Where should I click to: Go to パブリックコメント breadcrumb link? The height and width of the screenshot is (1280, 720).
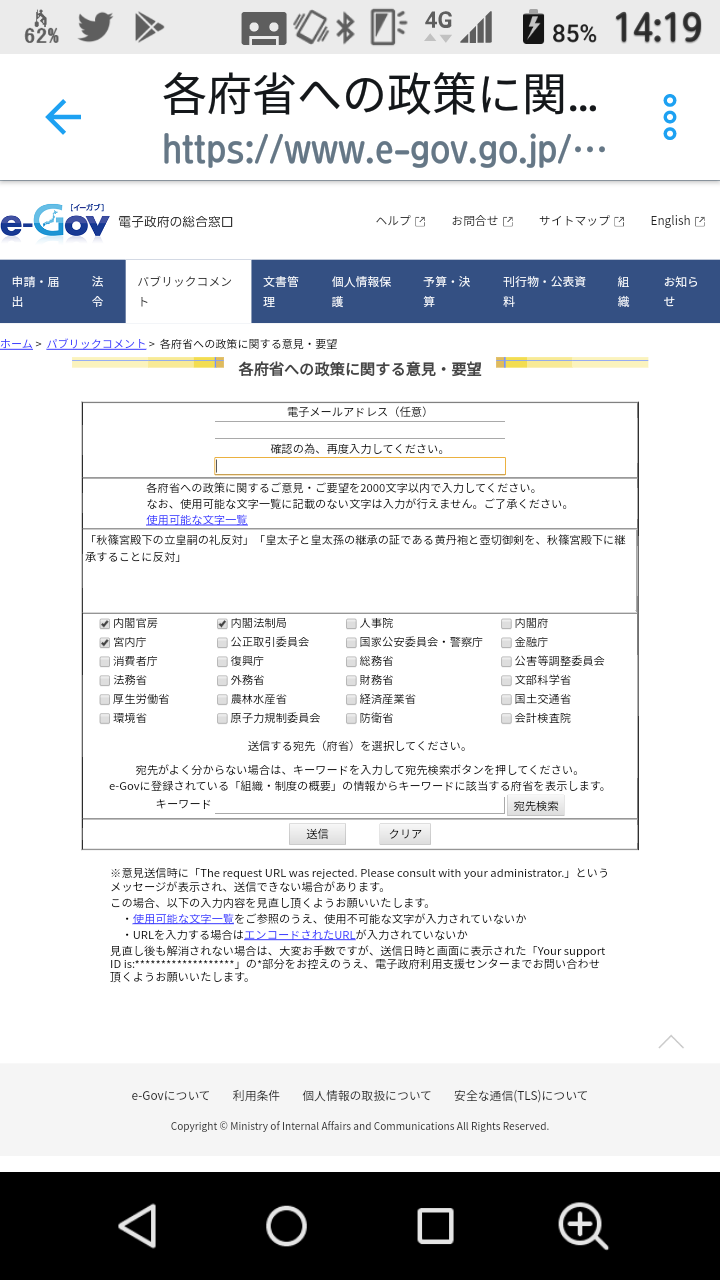coord(96,344)
